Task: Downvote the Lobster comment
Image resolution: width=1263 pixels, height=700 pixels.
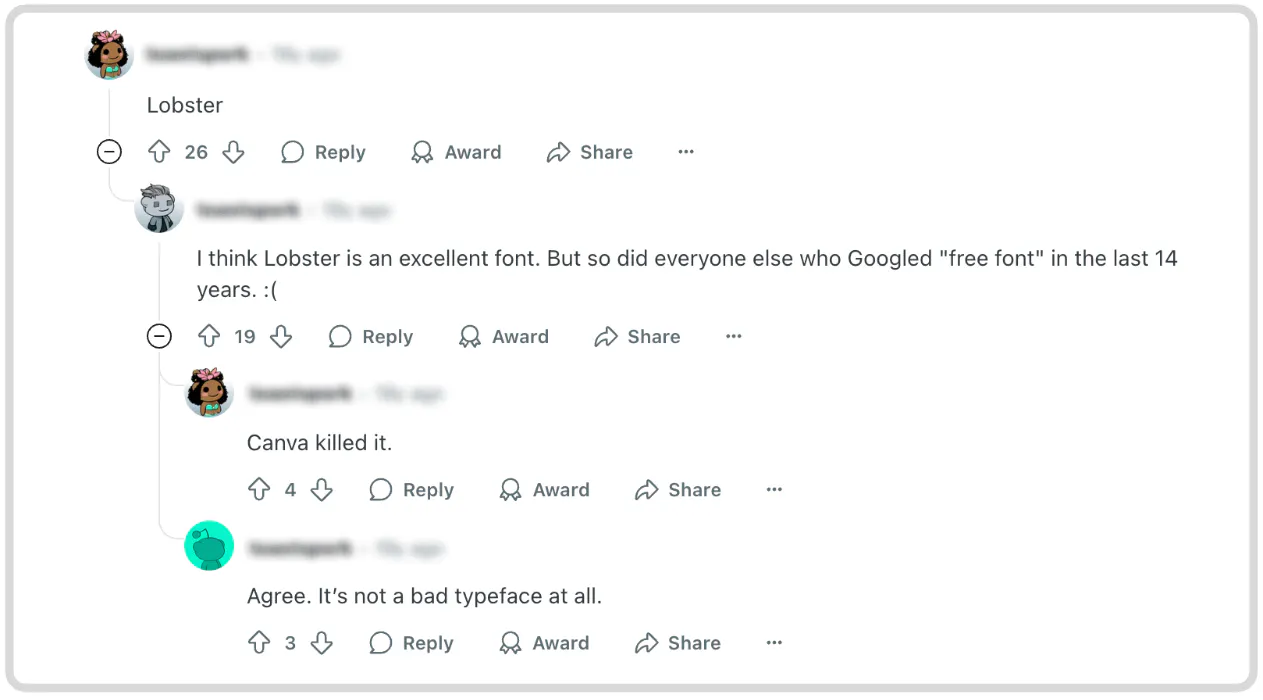Action: click(x=233, y=152)
